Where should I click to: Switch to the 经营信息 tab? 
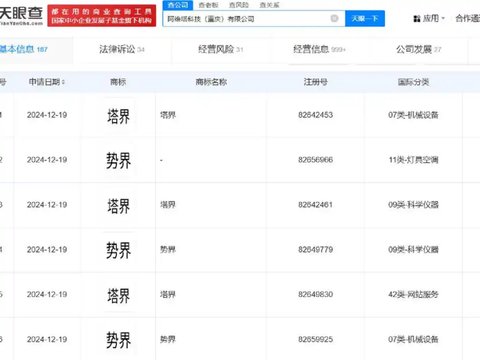point(319,49)
